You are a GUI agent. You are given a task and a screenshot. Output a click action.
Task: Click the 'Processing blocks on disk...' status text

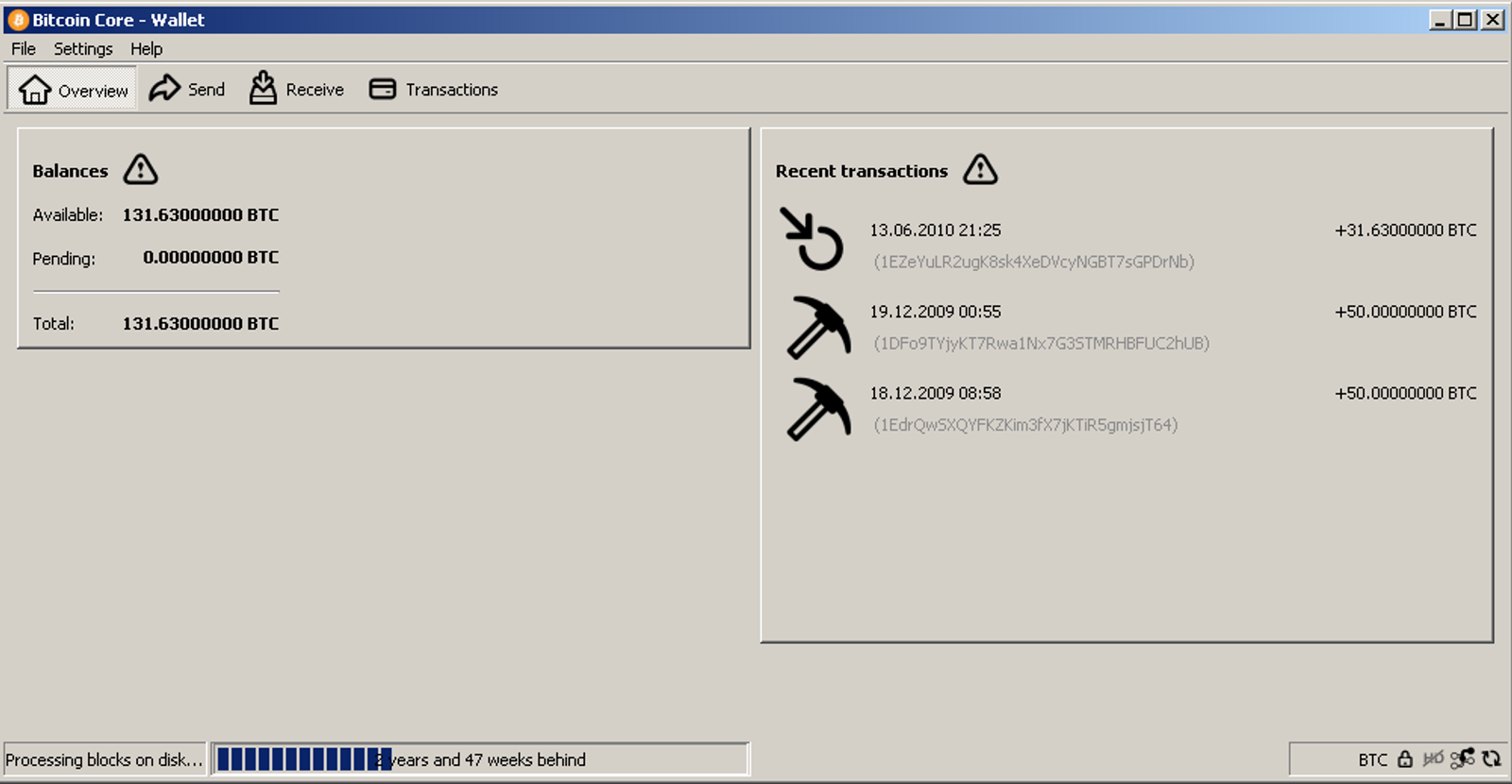pos(104,759)
